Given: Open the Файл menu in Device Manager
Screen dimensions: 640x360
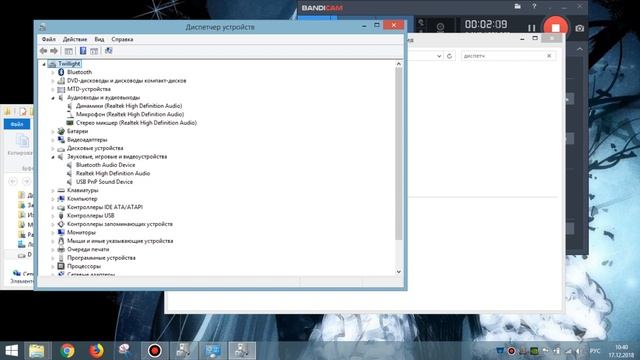Looking at the screenshot, I should 49,39.
